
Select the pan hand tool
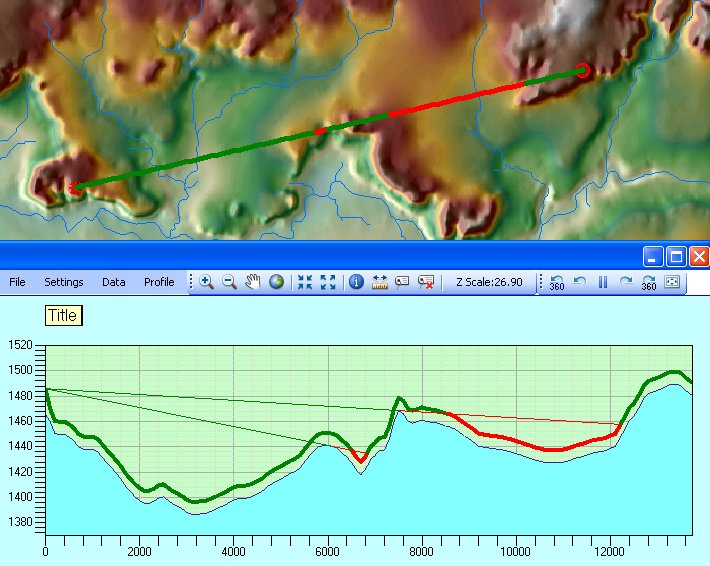click(x=252, y=282)
